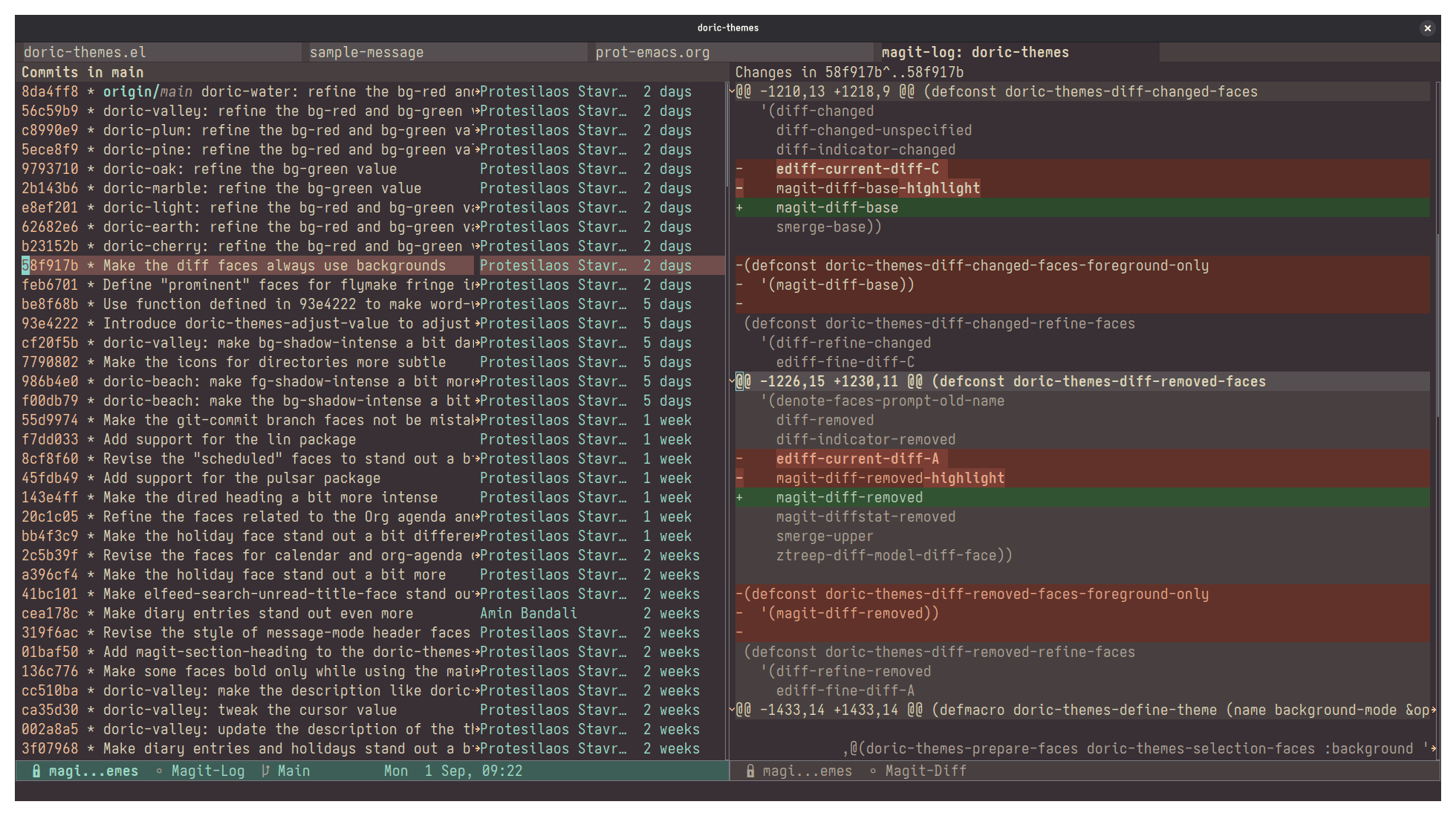Collapse the diff-changed-faces hunk heading
This screenshot has width=1456, height=816.
732,91
